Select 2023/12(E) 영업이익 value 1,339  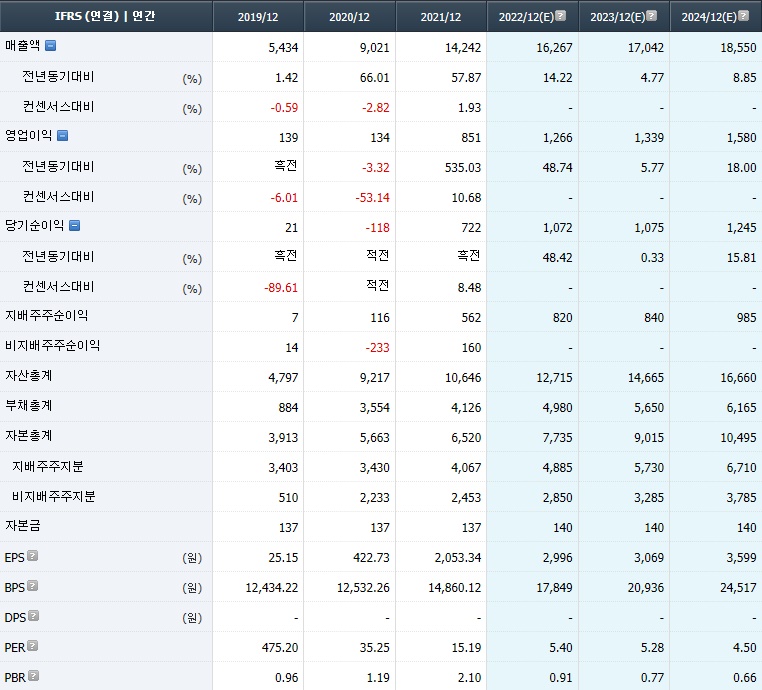click(649, 138)
